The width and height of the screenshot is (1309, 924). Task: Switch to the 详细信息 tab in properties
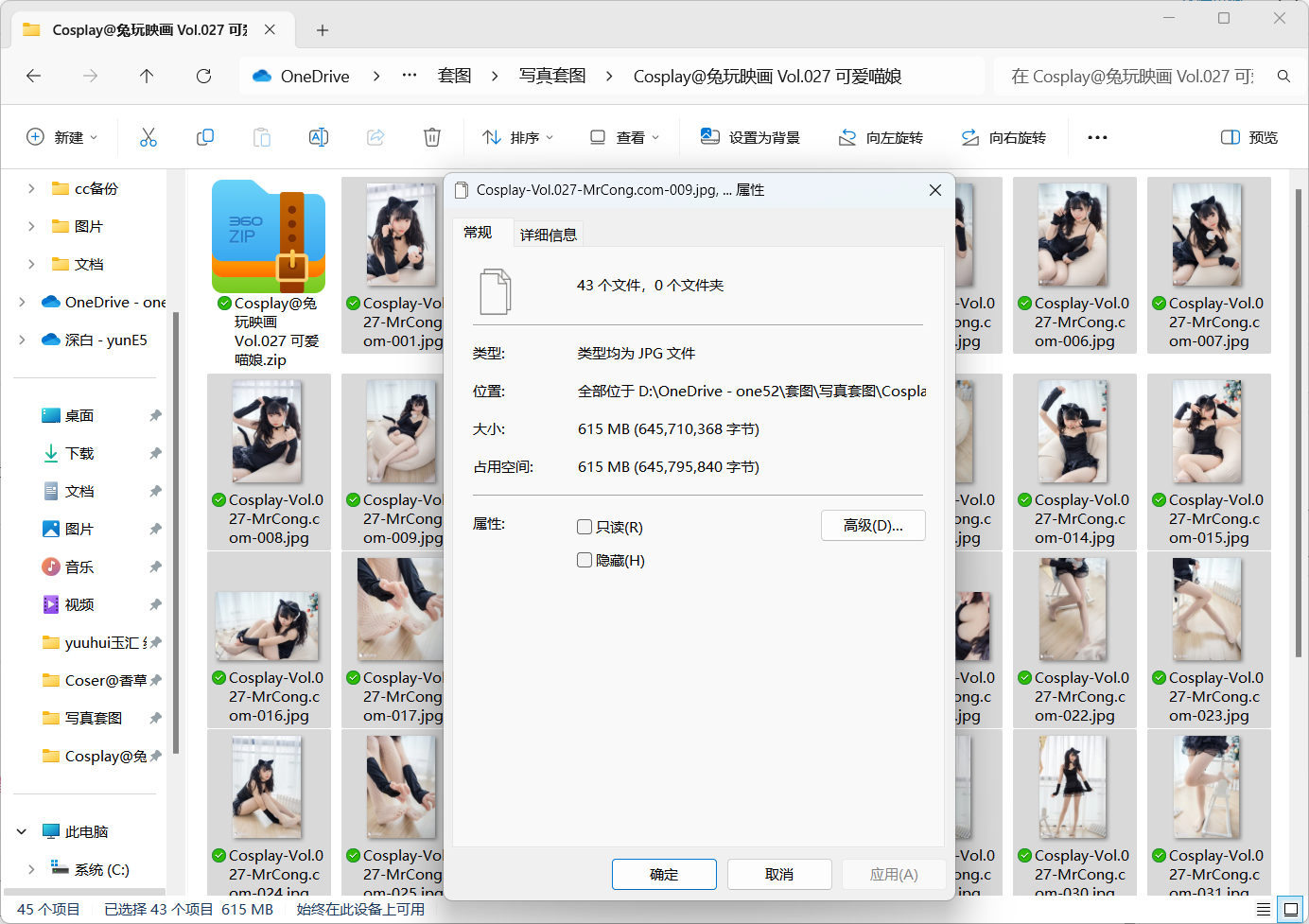pos(549,234)
